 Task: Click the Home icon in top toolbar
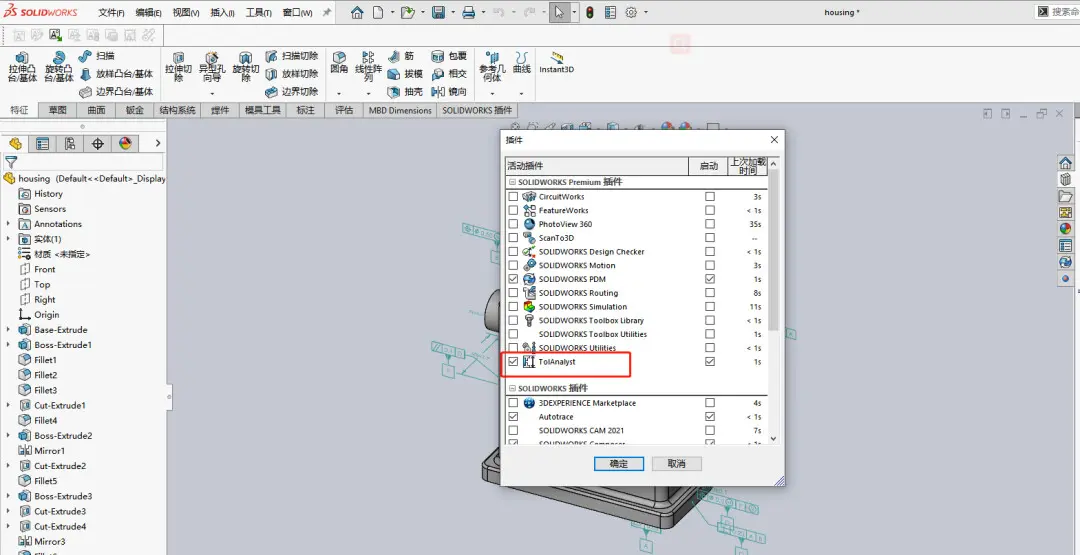coord(357,12)
